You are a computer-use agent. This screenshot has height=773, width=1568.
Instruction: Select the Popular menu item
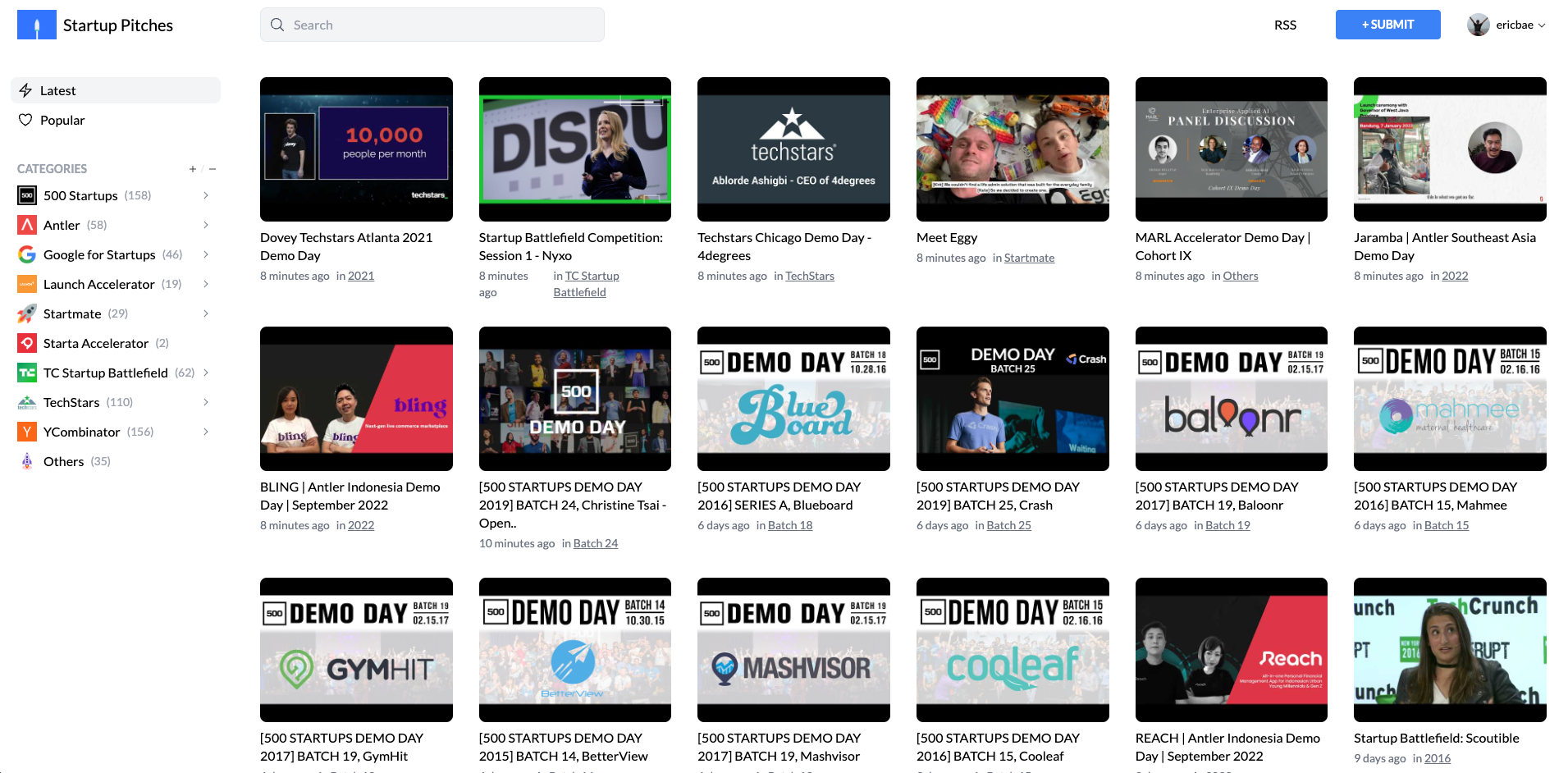[116, 120]
